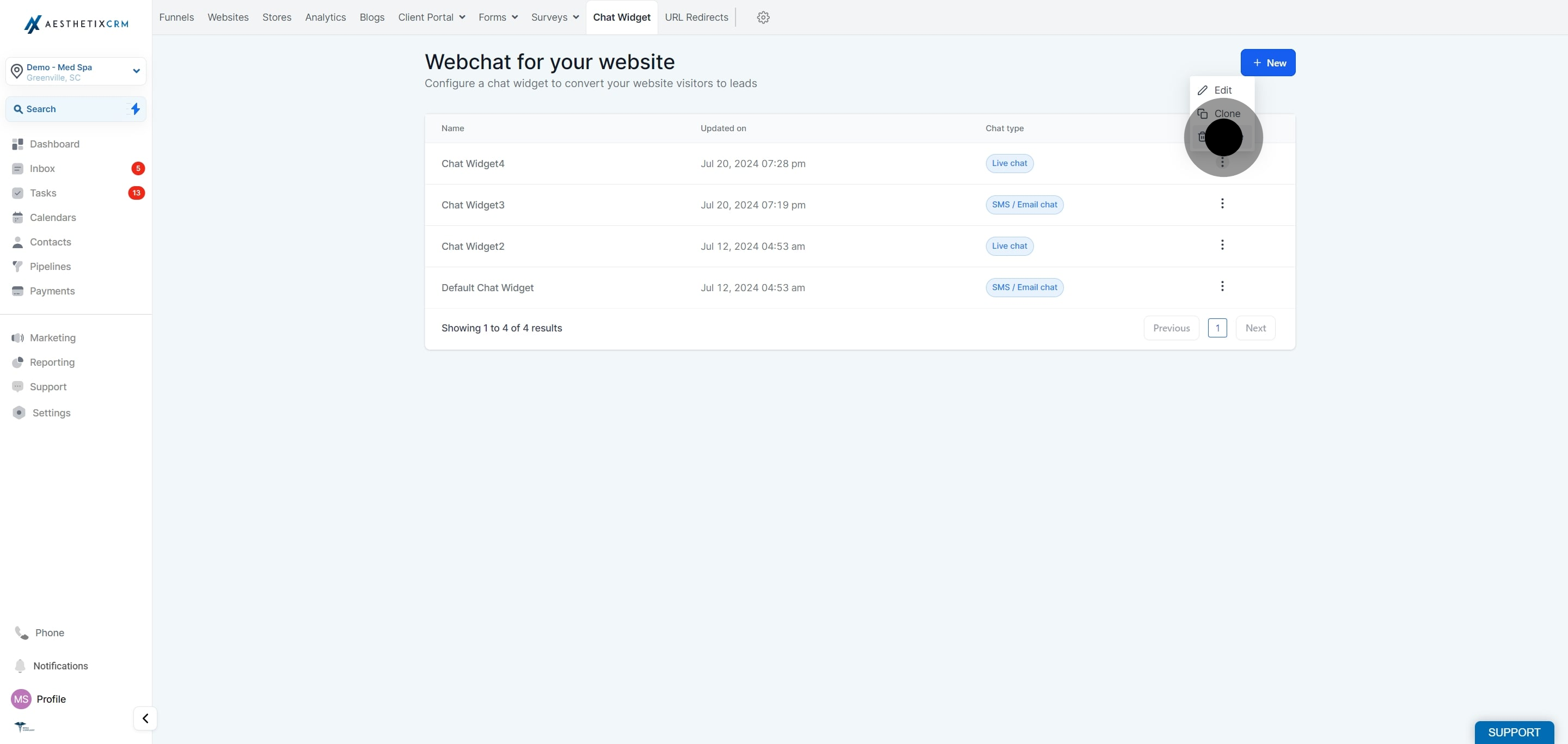The width and height of the screenshot is (1568, 744).
Task: Switch to the URL Redirects tab
Action: click(696, 17)
